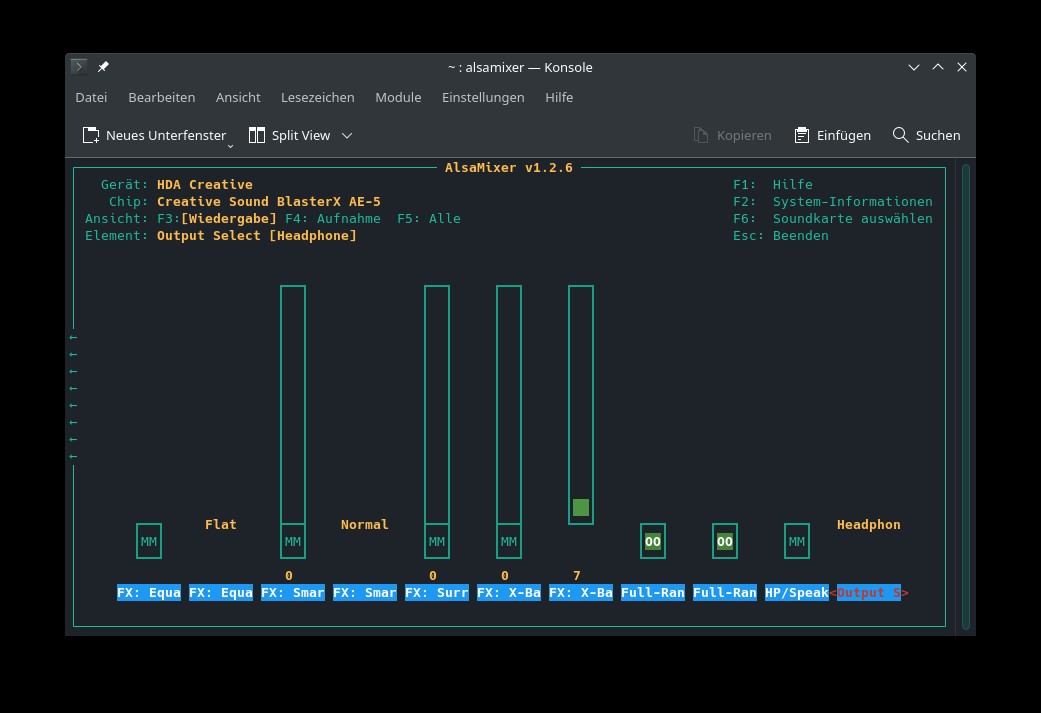1041x713 pixels.
Task: Click the F2: System-Informationen text
Action: click(833, 201)
